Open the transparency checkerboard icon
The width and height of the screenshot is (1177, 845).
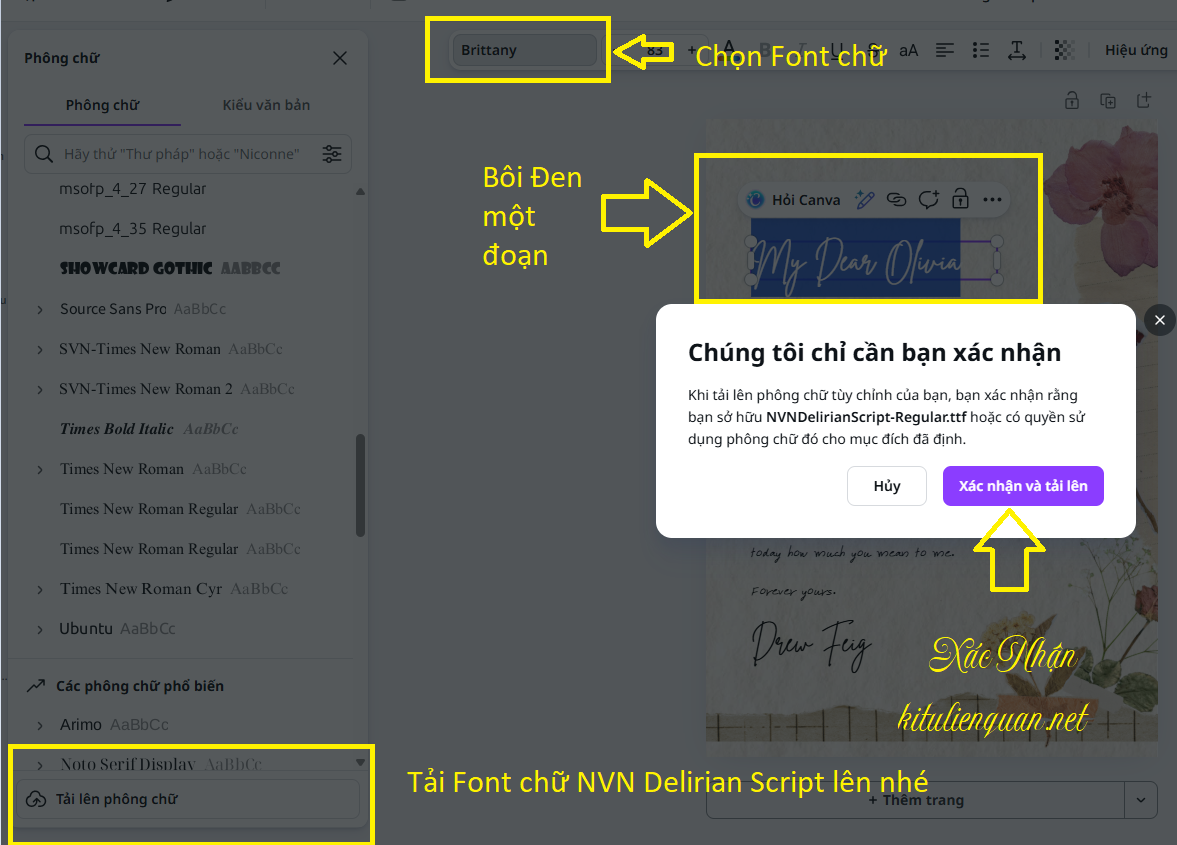point(1064,50)
